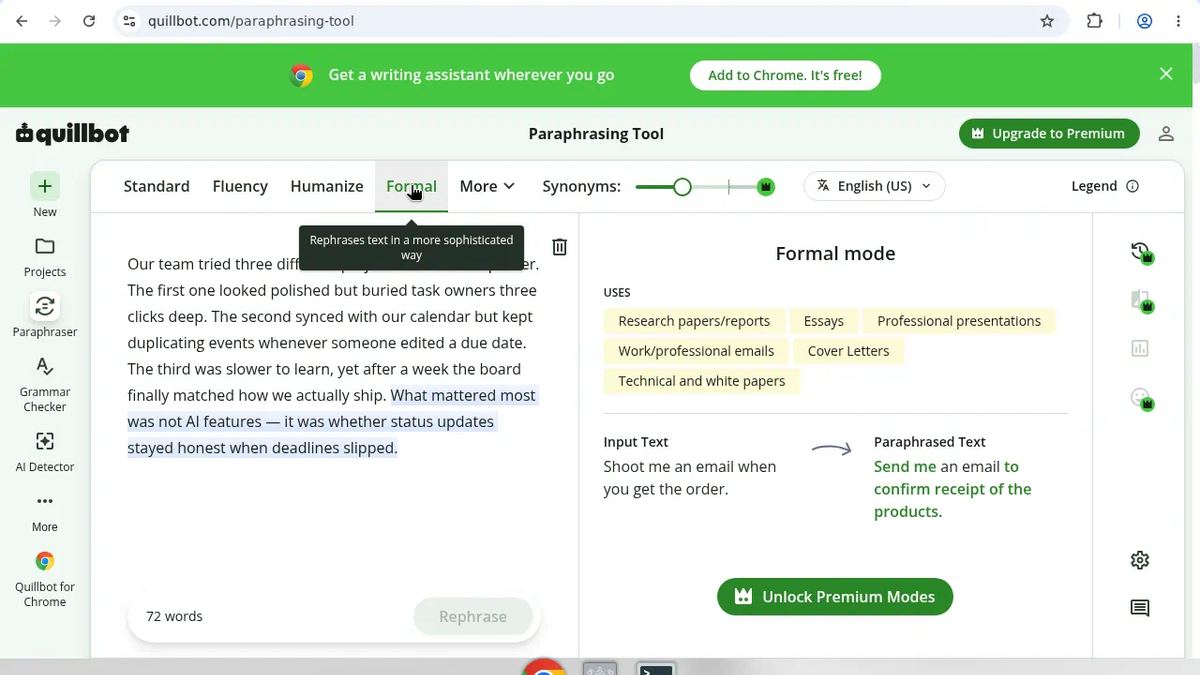Switch to Humanize mode
The image size is (1200, 675).
(x=327, y=186)
